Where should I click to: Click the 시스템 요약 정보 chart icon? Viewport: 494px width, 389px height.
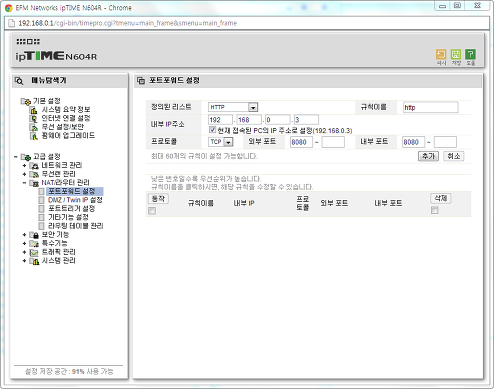pos(34,110)
